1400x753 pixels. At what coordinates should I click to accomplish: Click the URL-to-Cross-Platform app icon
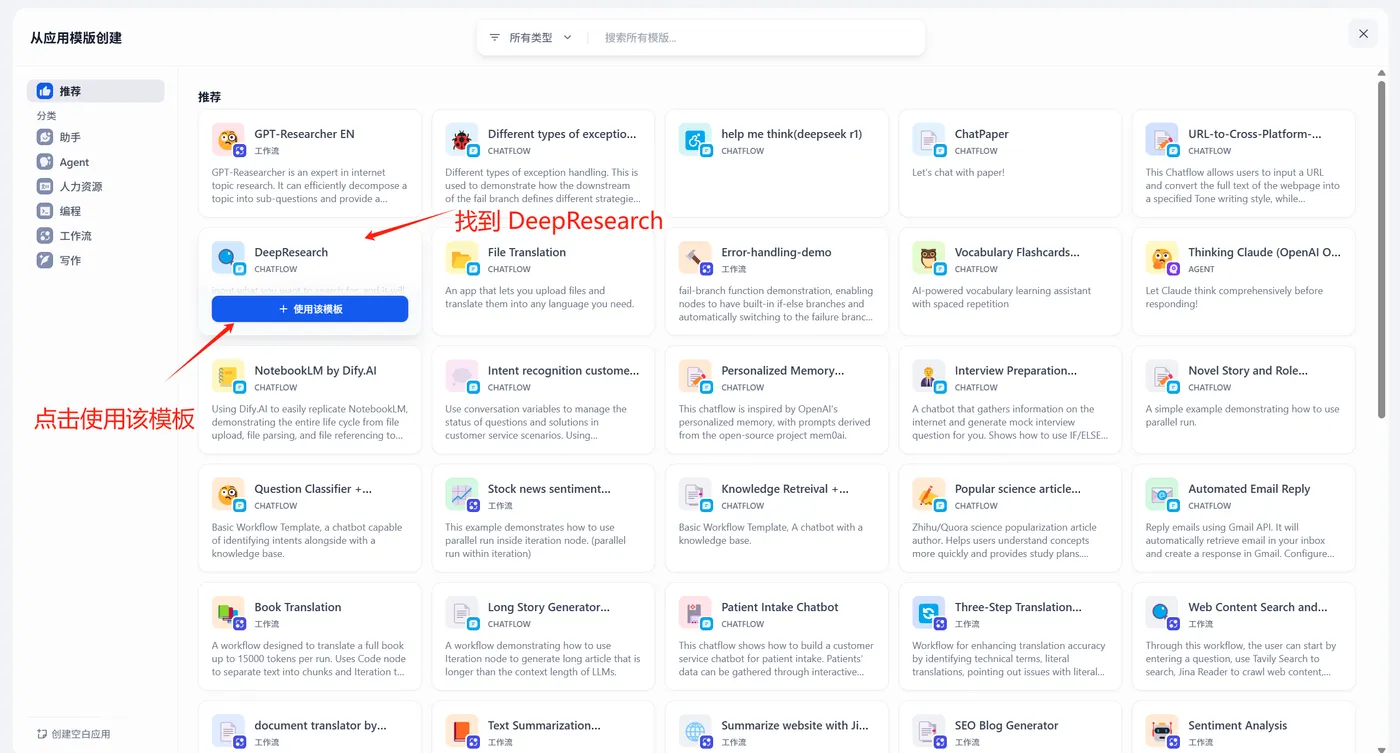(1162, 139)
